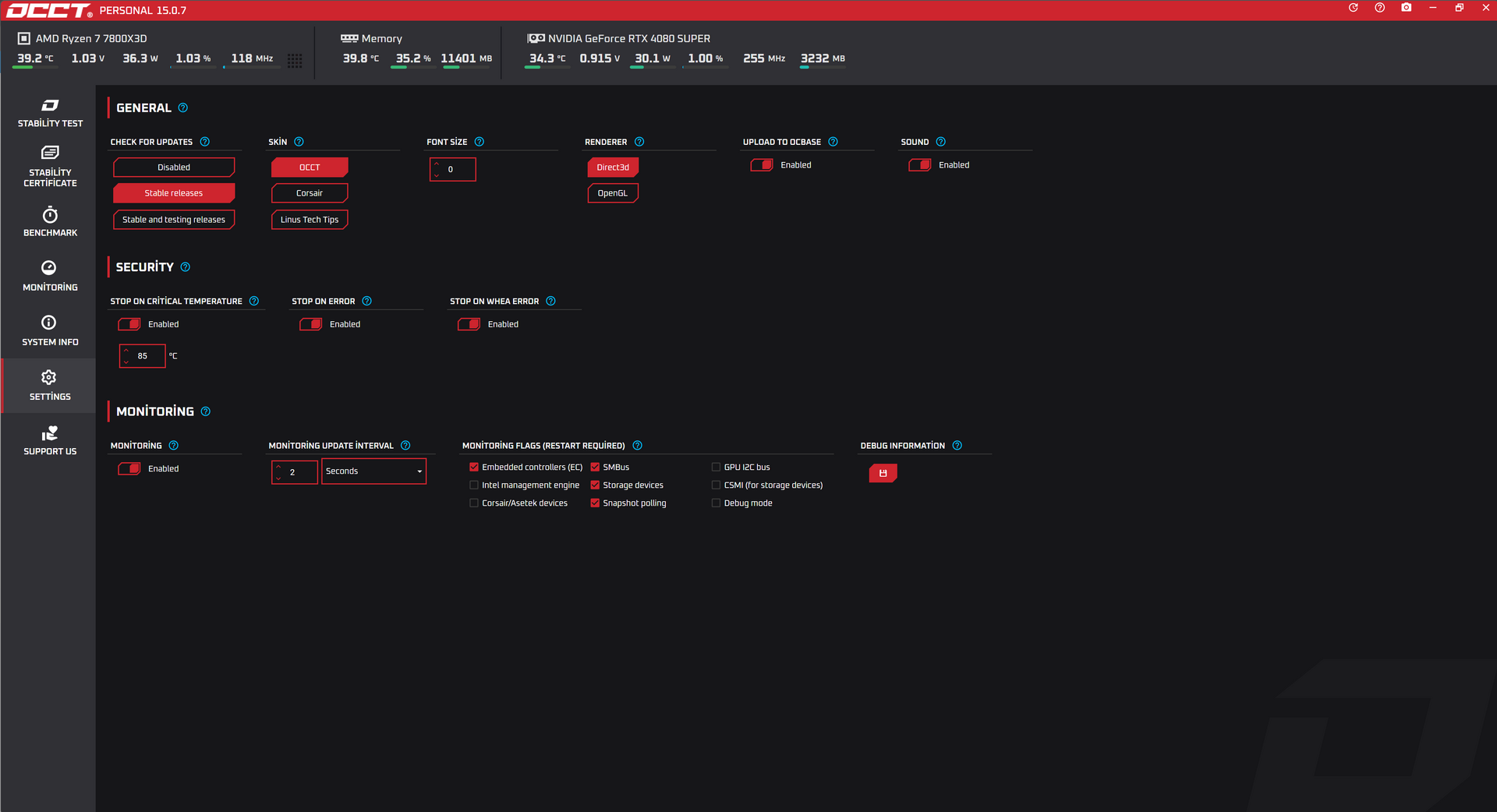Viewport: 1497px width, 812px height.
Task: Show help for Monitoring Flags
Action: [x=638, y=446]
